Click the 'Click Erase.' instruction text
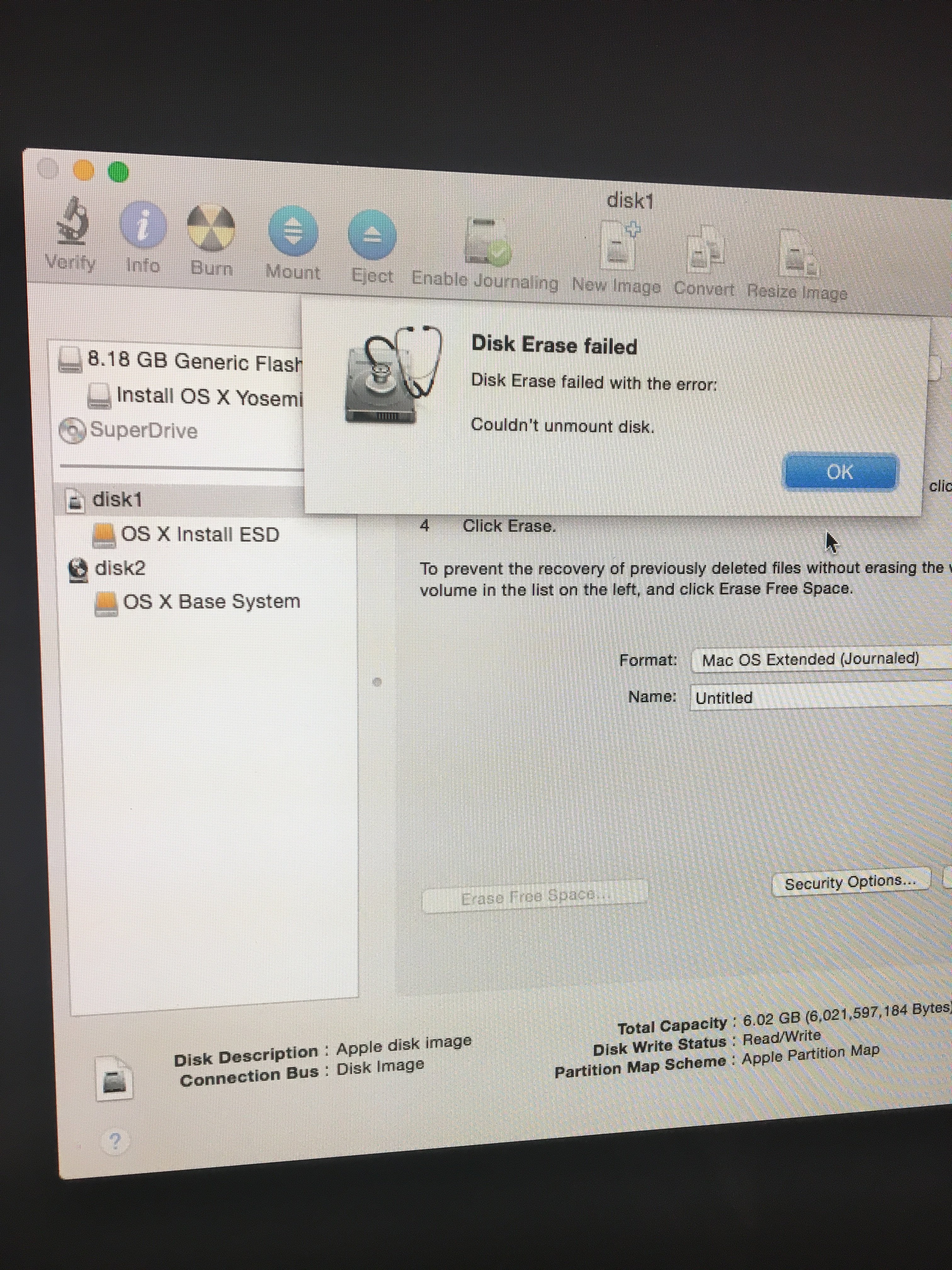The image size is (952, 1270). click(509, 526)
